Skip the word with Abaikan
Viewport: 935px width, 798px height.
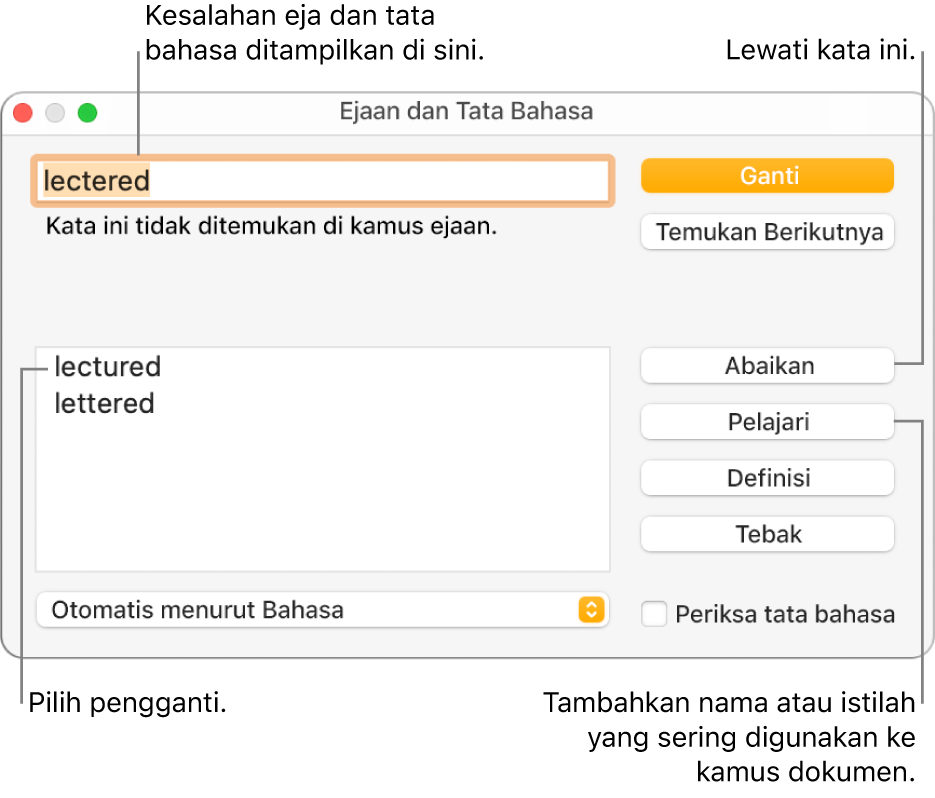pyautogui.click(x=767, y=366)
